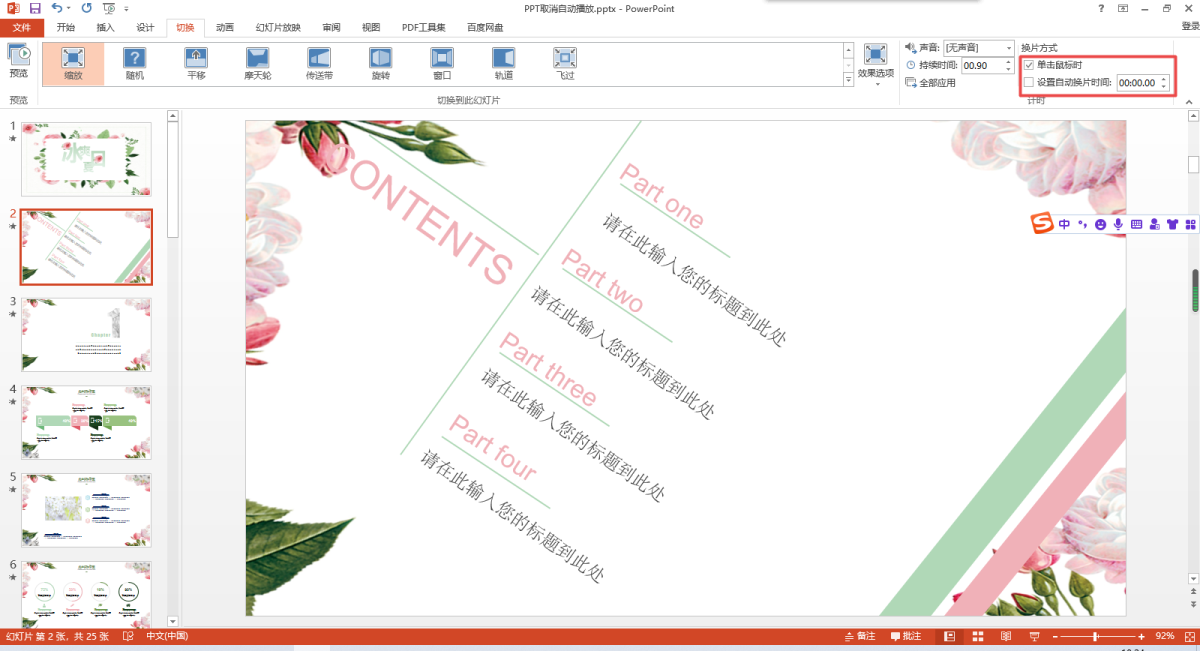Open 百度网盘 tab
The width and height of the screenshot is (1200, 651).
click(484, 27)
